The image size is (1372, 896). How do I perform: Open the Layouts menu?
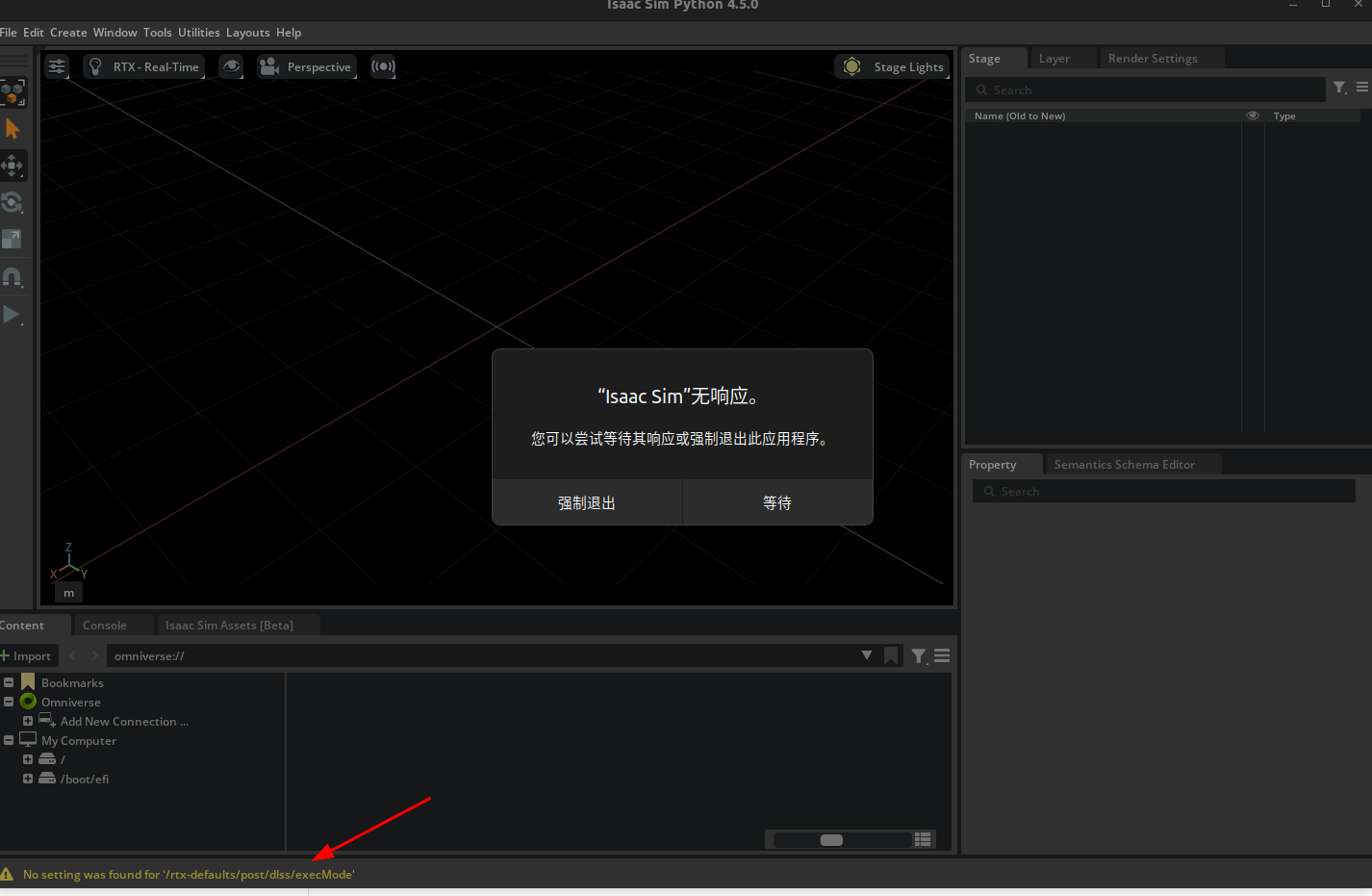point(248,33)
